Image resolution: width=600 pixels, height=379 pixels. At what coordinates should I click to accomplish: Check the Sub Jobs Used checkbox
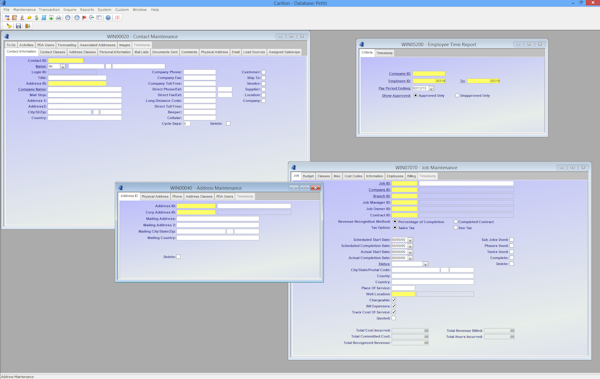click(512, 240)
